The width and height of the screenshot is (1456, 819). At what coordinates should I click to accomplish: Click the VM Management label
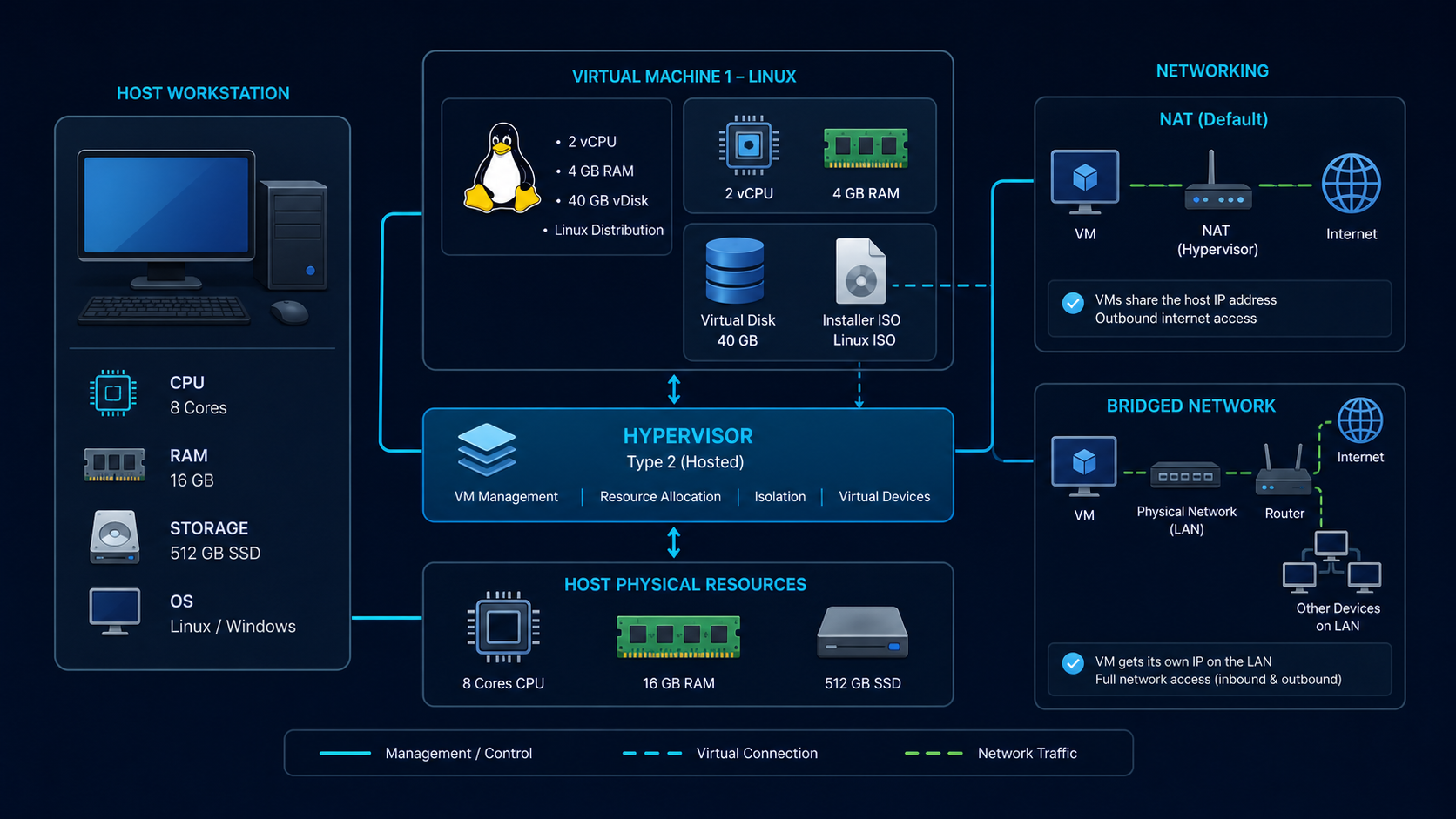(x=506, y=497)
